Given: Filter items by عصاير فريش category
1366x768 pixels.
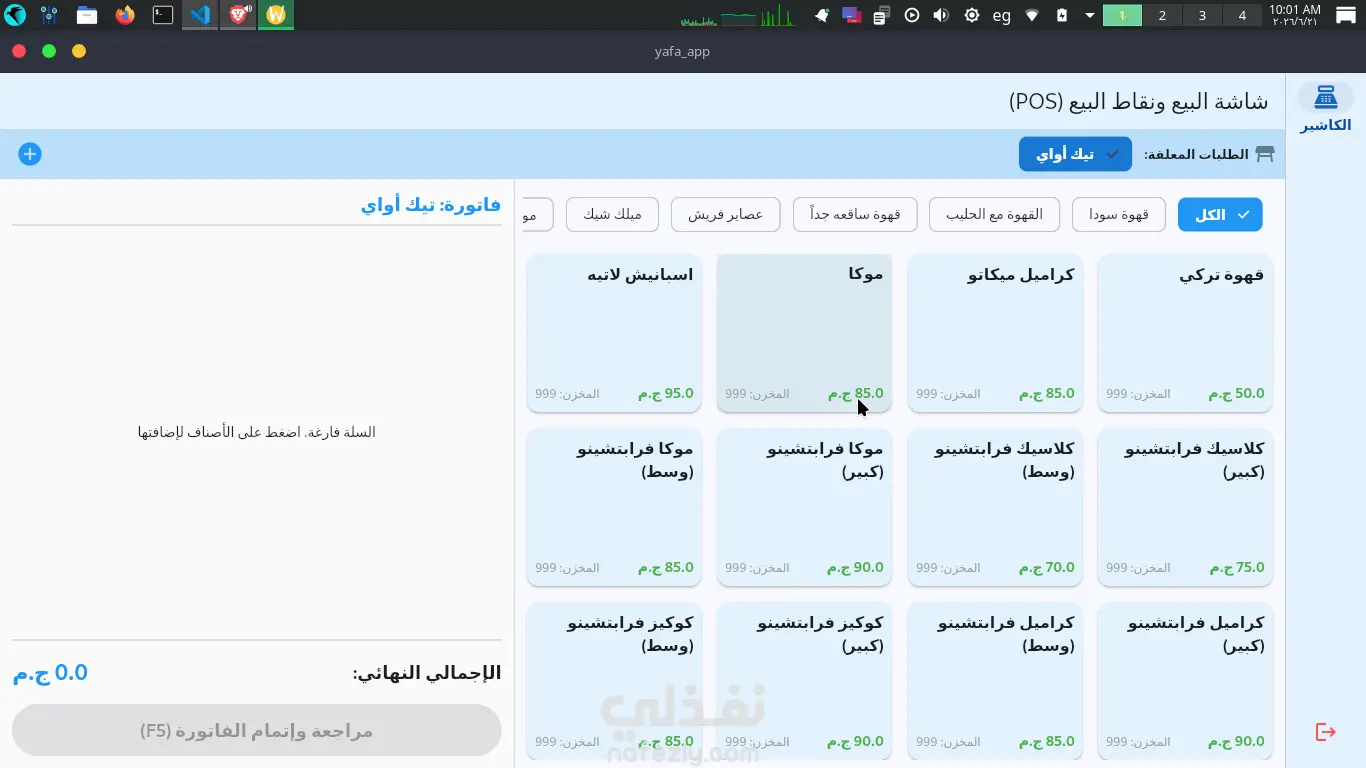Looking at the screenshot, I should tap(725, 215).
